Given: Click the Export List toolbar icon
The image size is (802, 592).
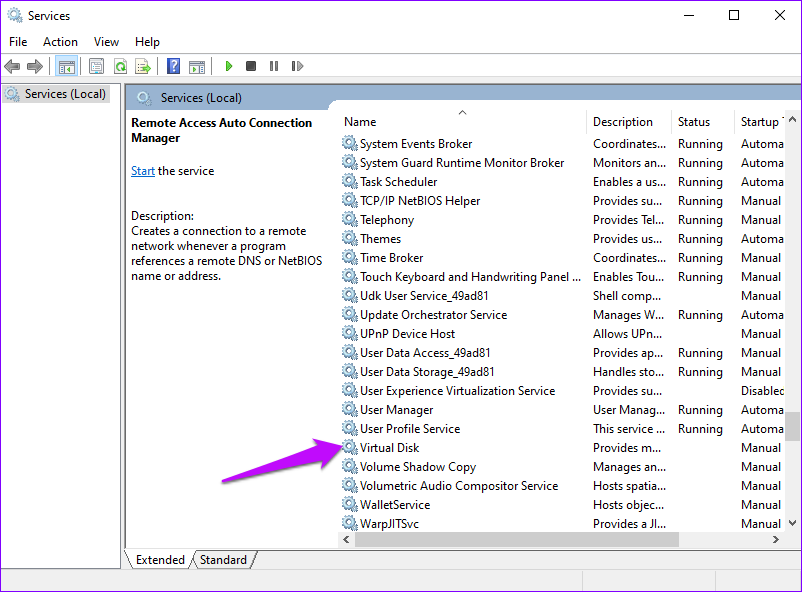Looking at the screenshot, I should point(143,66).
